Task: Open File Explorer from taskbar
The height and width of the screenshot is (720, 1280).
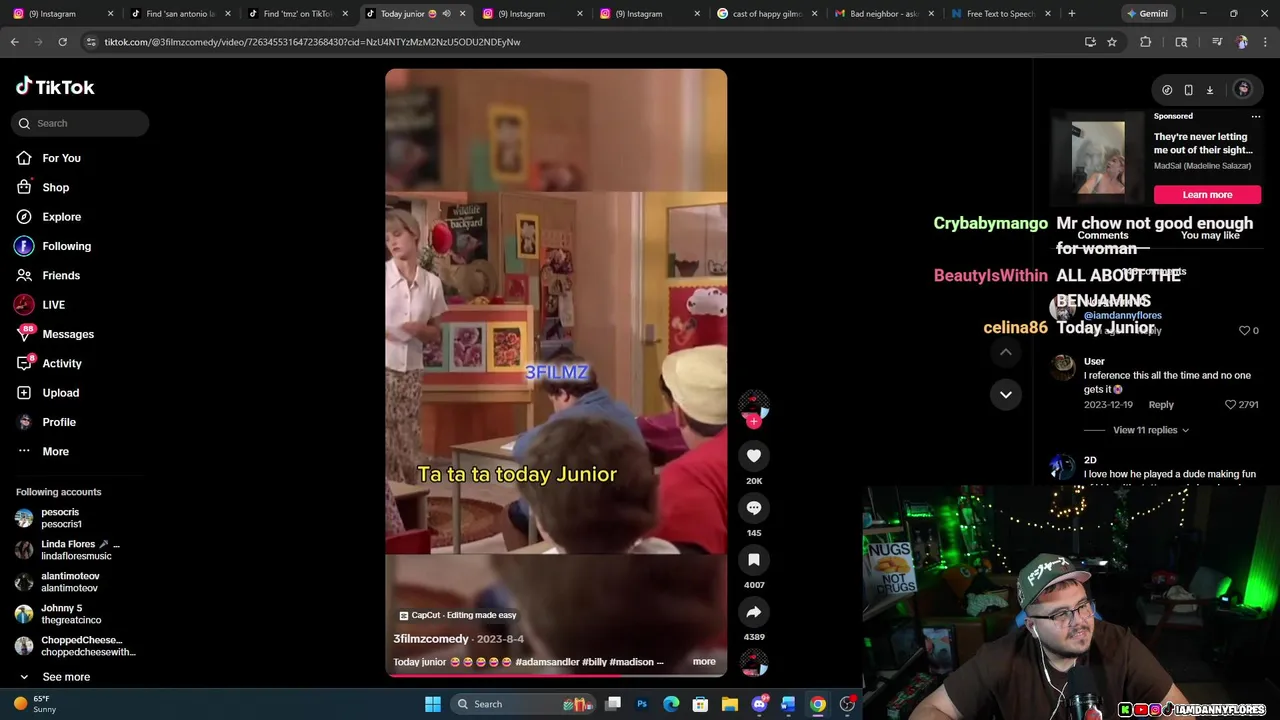Action: tap(730, 704)
